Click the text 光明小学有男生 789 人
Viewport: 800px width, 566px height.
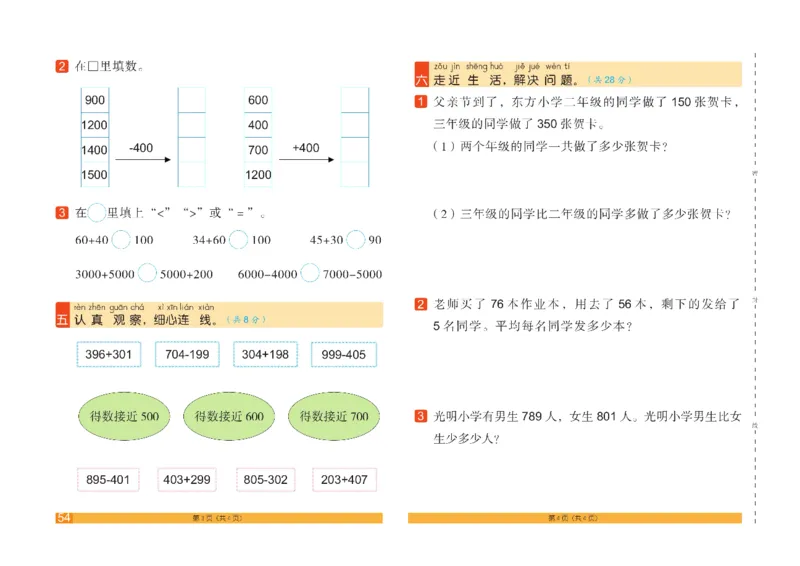(495, 416)
